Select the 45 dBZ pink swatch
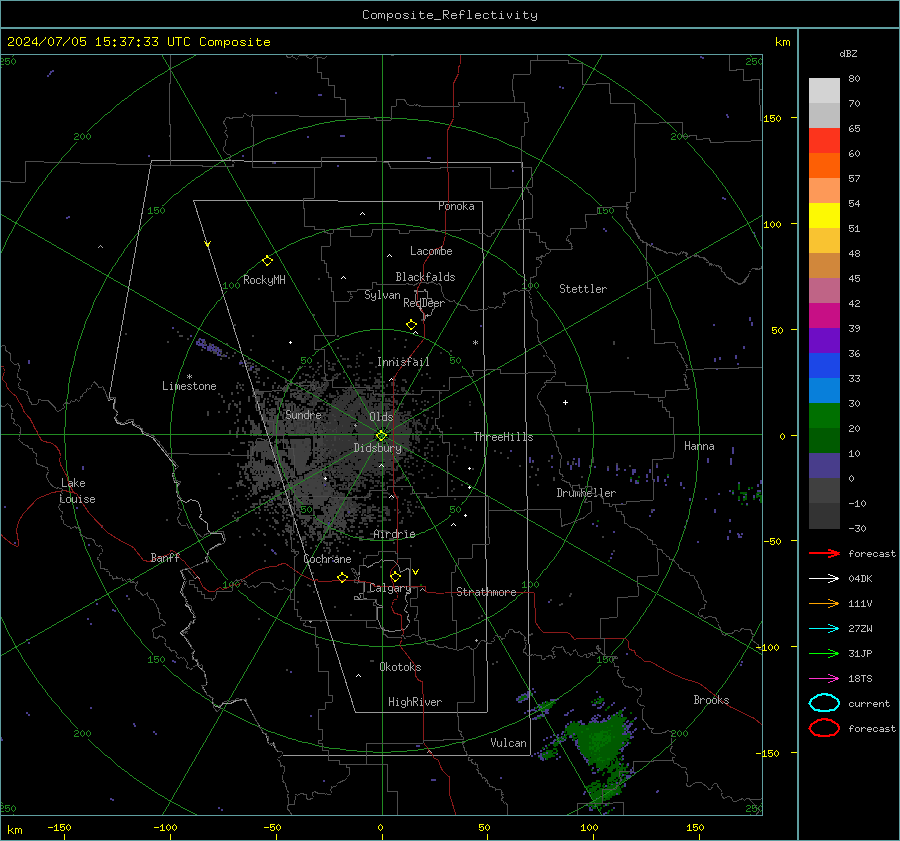Screen dimensions: 900x841 coord(824,290)
